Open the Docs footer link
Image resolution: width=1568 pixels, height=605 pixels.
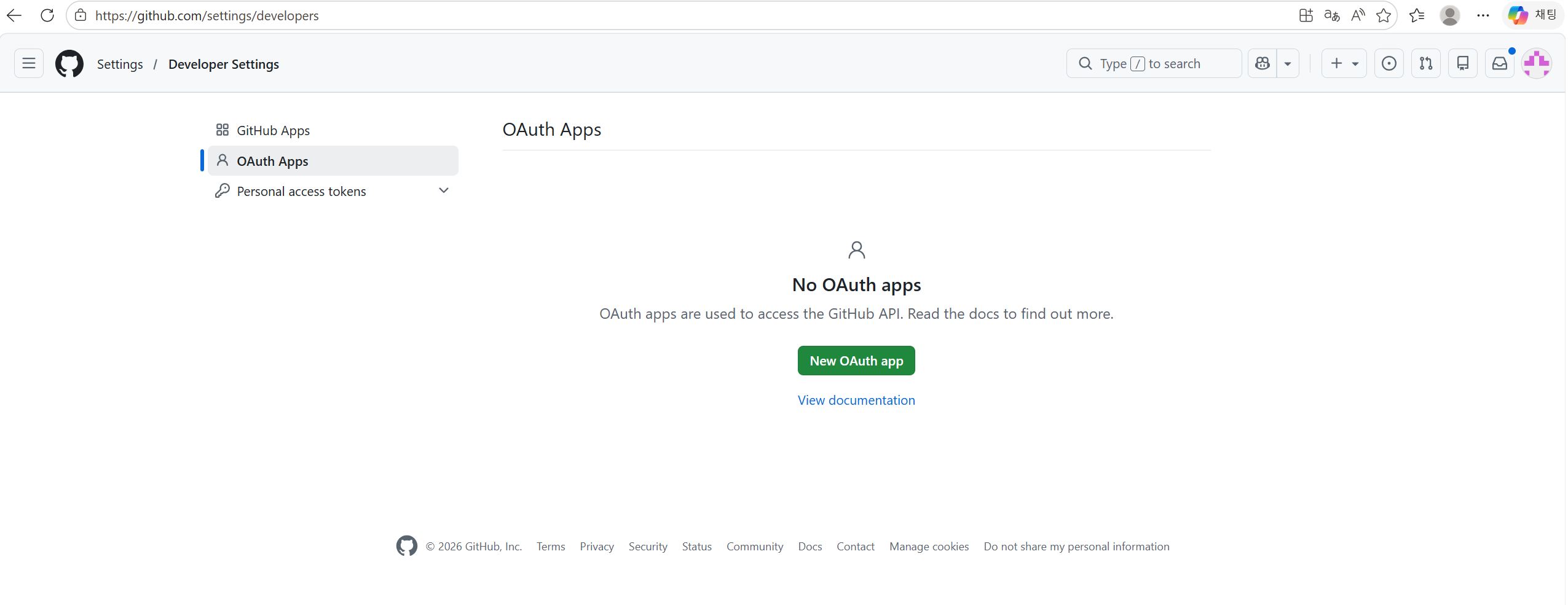[x=810, y=547]
